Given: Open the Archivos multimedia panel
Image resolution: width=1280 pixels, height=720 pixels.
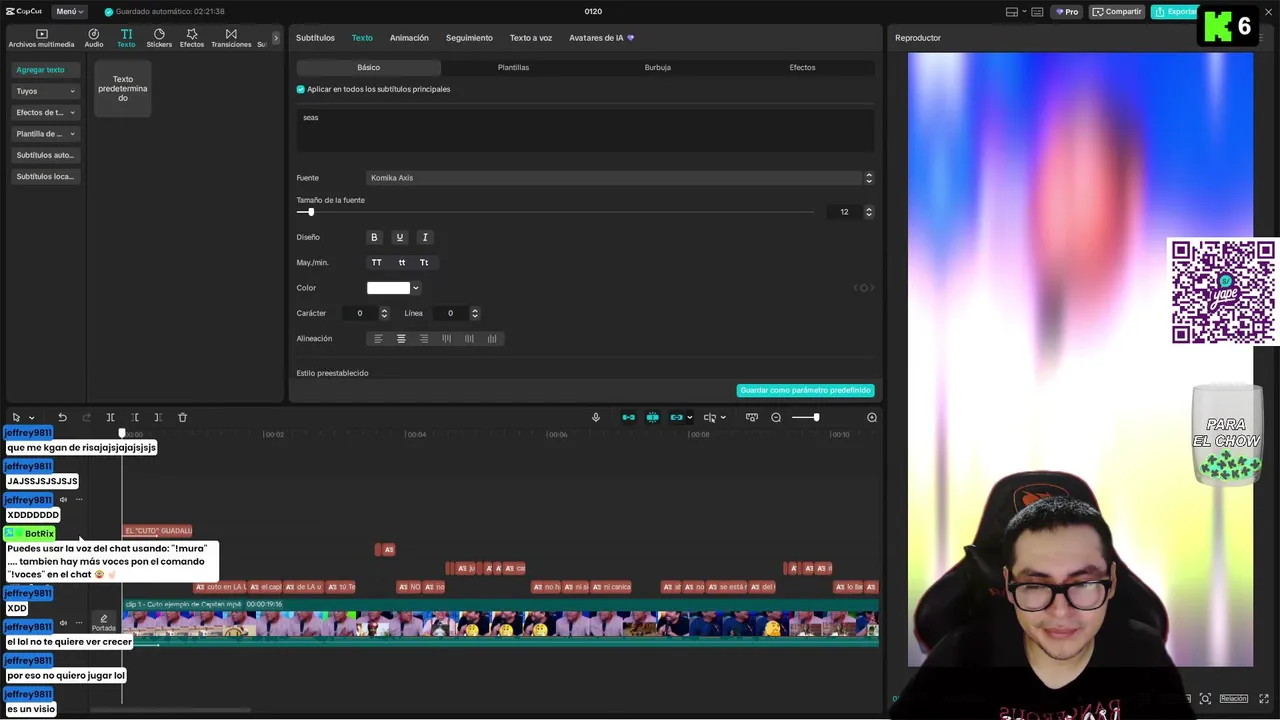Looking at the screenshot, I should point(41,38).
